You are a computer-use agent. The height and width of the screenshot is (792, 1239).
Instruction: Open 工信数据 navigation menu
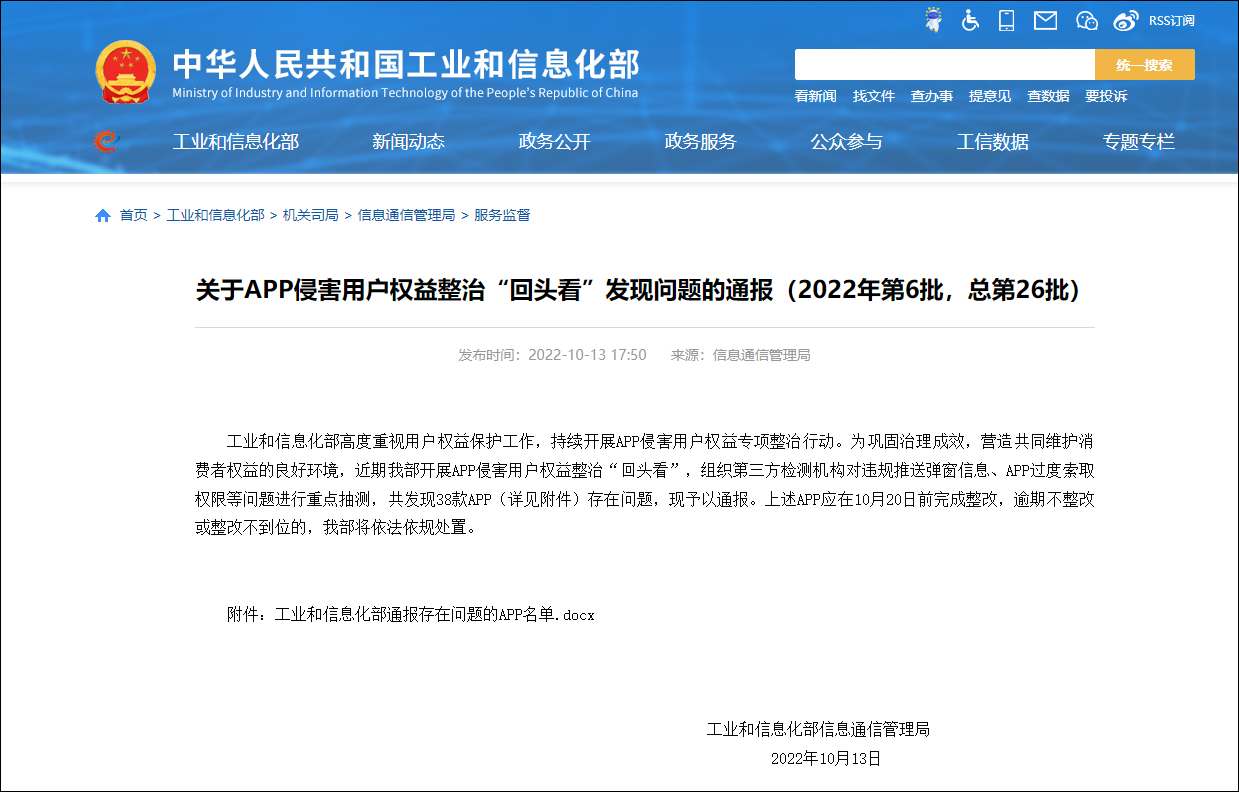[992, 142]
